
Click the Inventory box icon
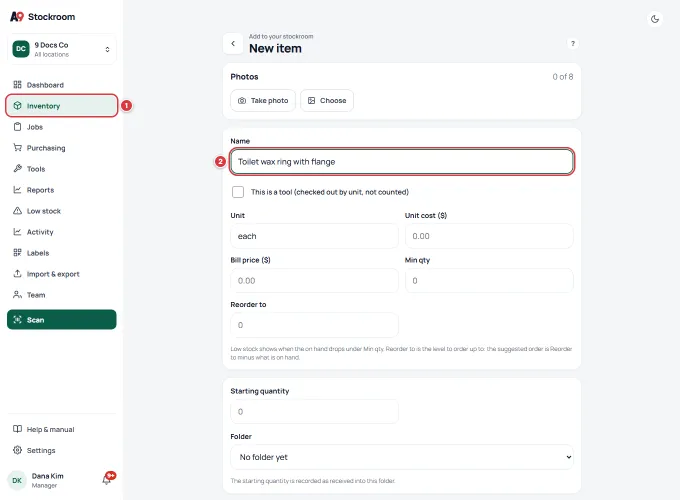pyautogui.click(x=17, y=105)
